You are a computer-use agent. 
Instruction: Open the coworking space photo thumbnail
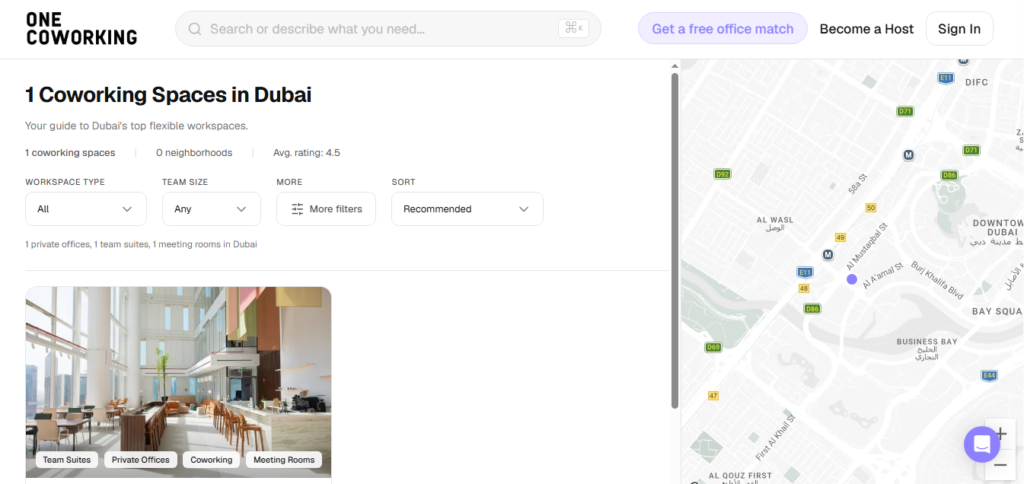(178, 382)
